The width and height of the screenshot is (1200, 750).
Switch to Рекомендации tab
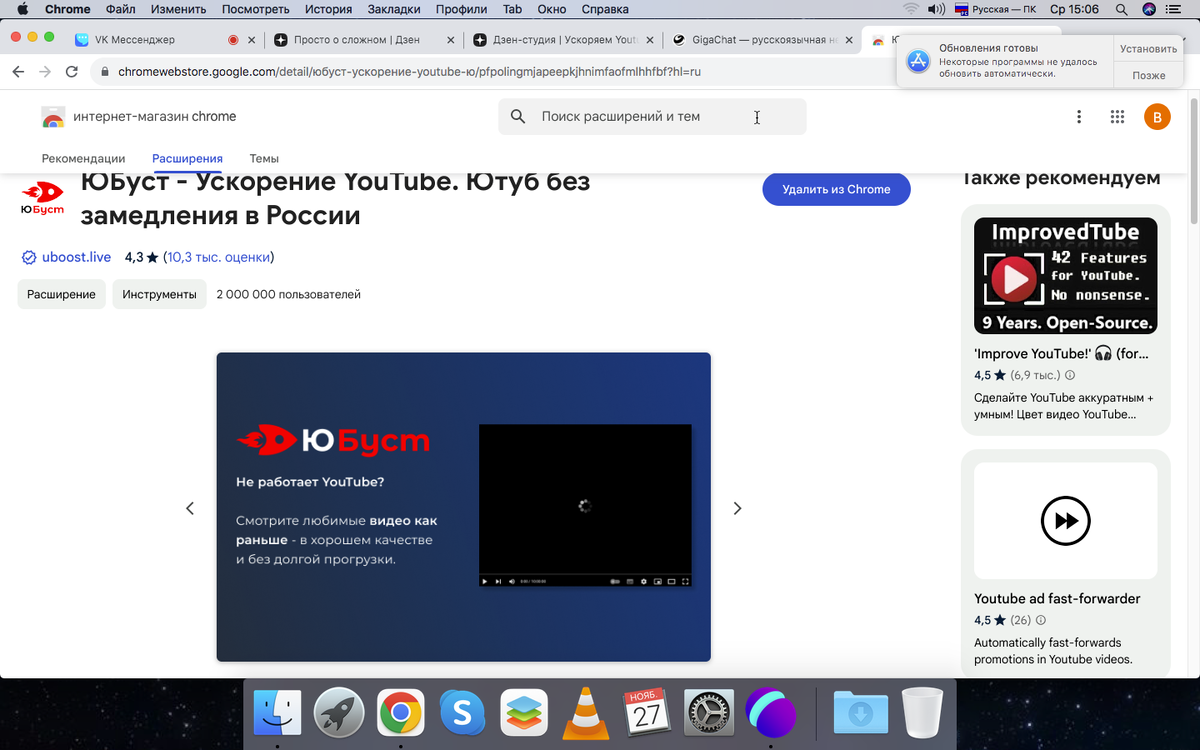coord(83,158)
